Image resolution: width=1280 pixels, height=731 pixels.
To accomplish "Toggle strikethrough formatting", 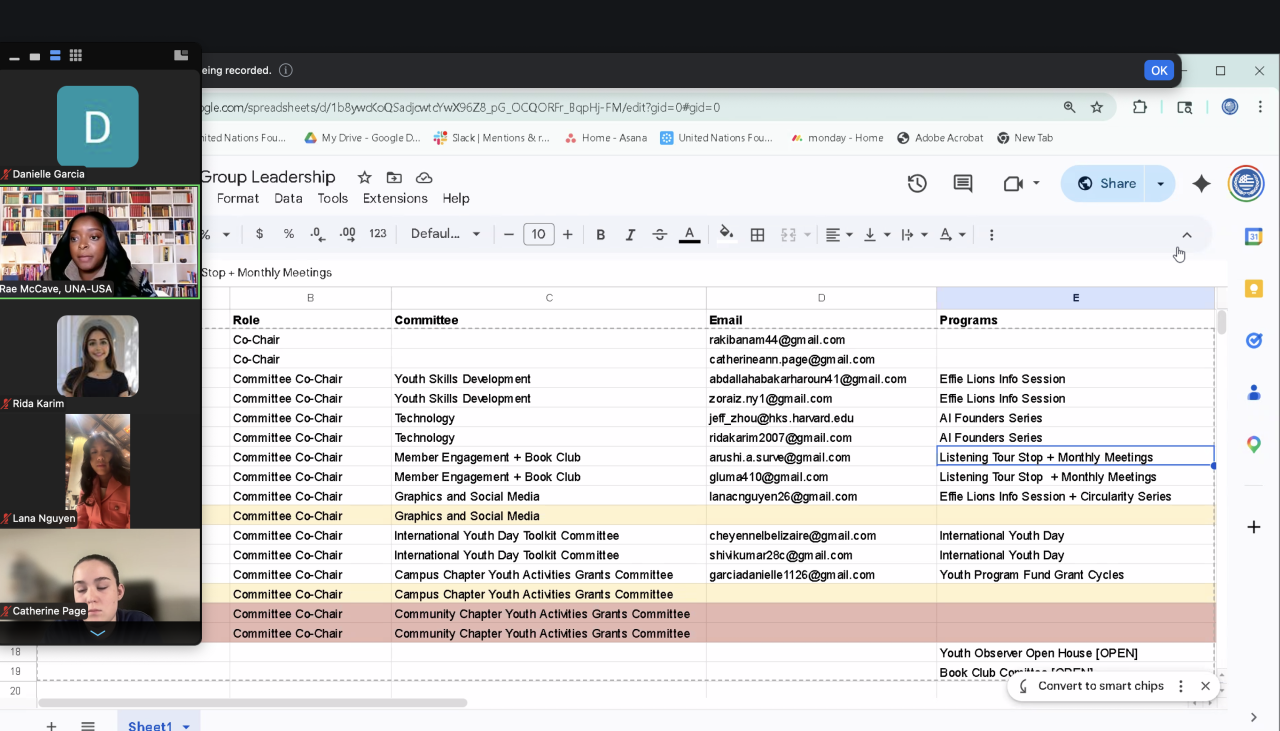I will 659,234.
